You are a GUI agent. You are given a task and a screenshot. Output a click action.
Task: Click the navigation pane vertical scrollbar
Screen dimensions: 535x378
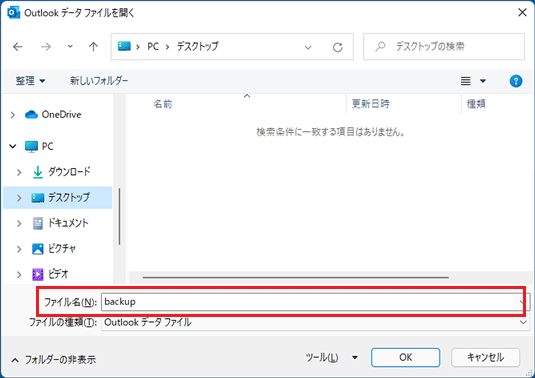[x=119, y=216]
